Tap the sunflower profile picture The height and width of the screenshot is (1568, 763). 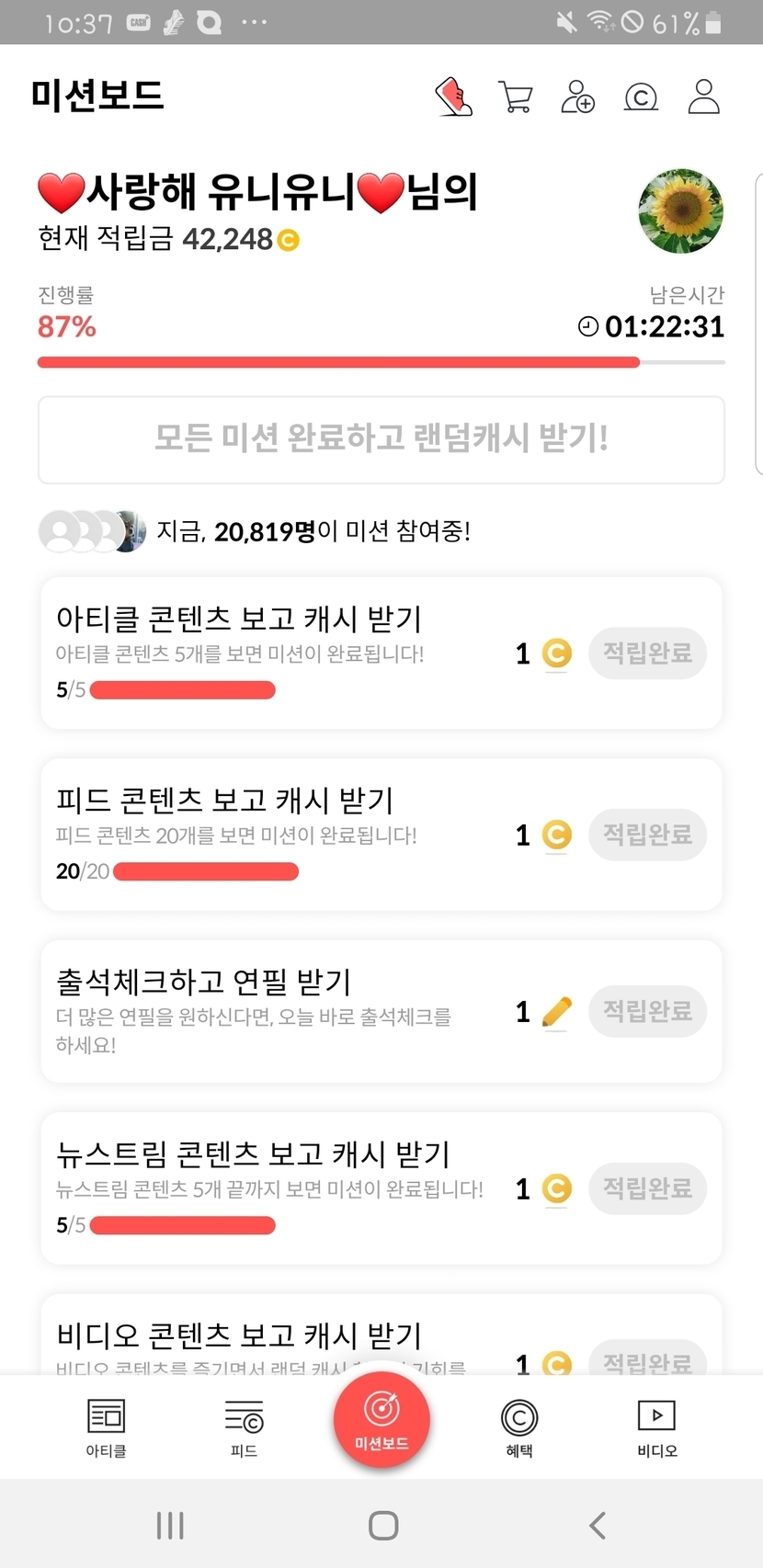[x=680, y=210]
